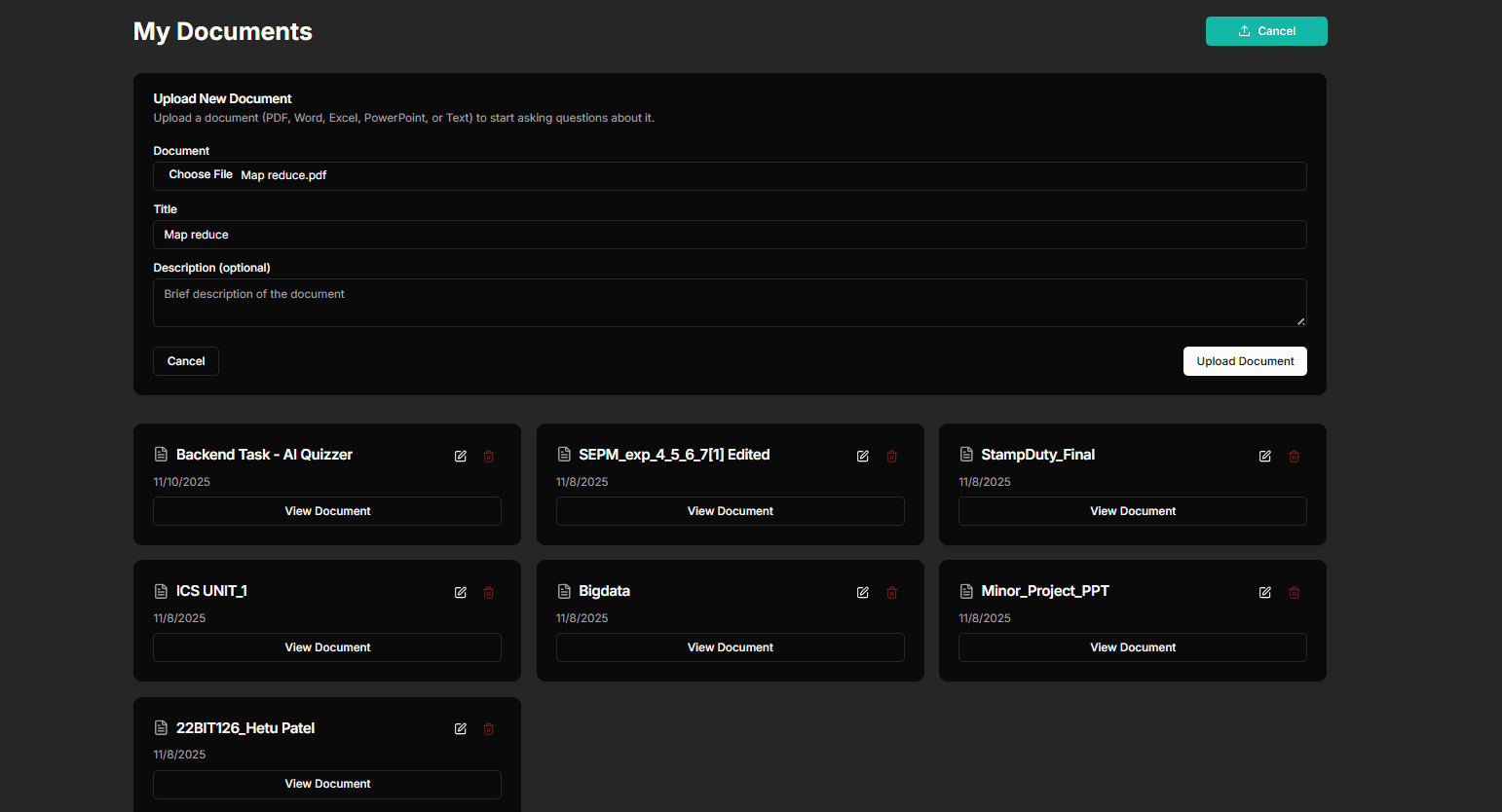This screenshot has width=1502, height=812.
Task: Cancel the upload form
Action: pos(186,361)
